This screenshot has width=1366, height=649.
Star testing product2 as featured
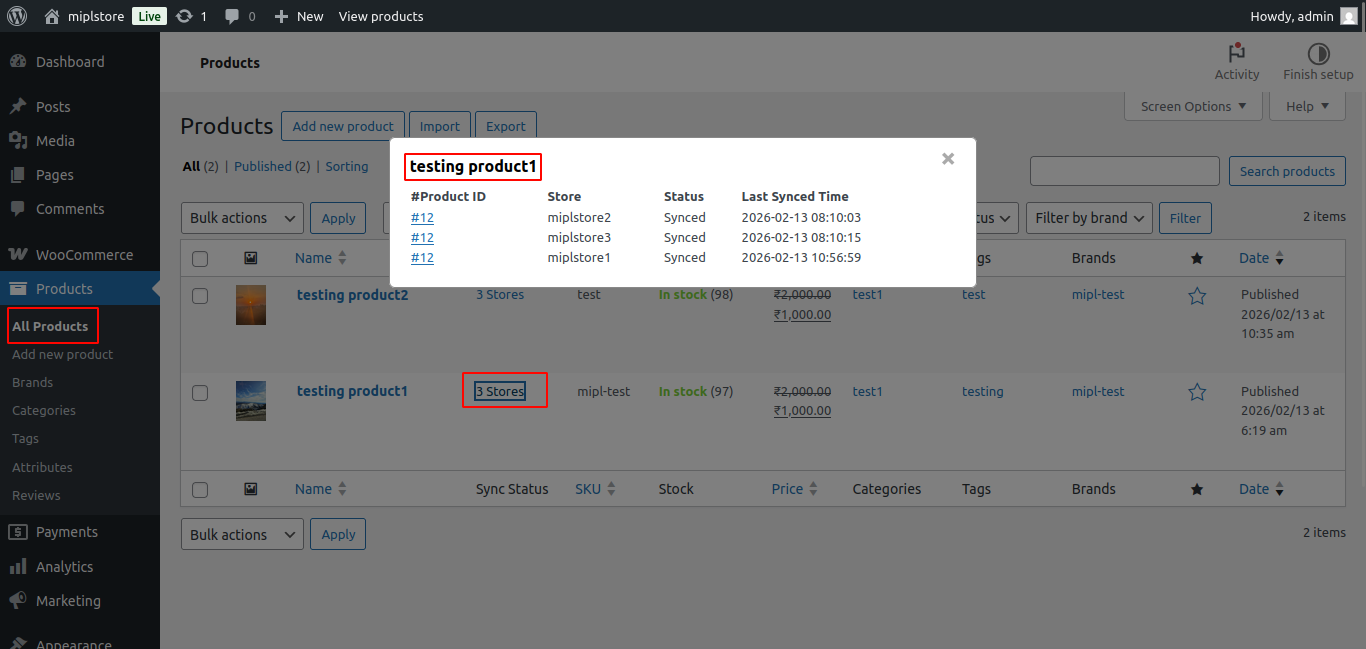(x=1197, y=296)
